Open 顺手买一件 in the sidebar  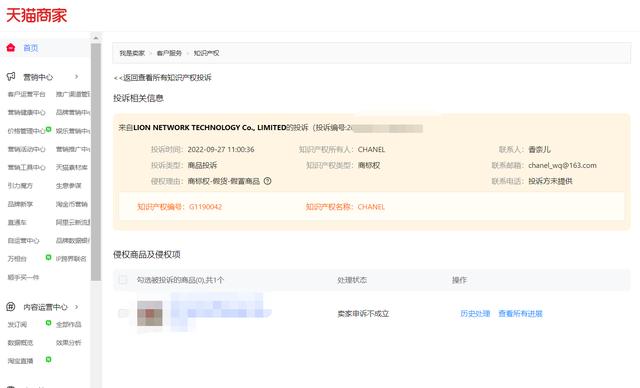tap(23, 277)
